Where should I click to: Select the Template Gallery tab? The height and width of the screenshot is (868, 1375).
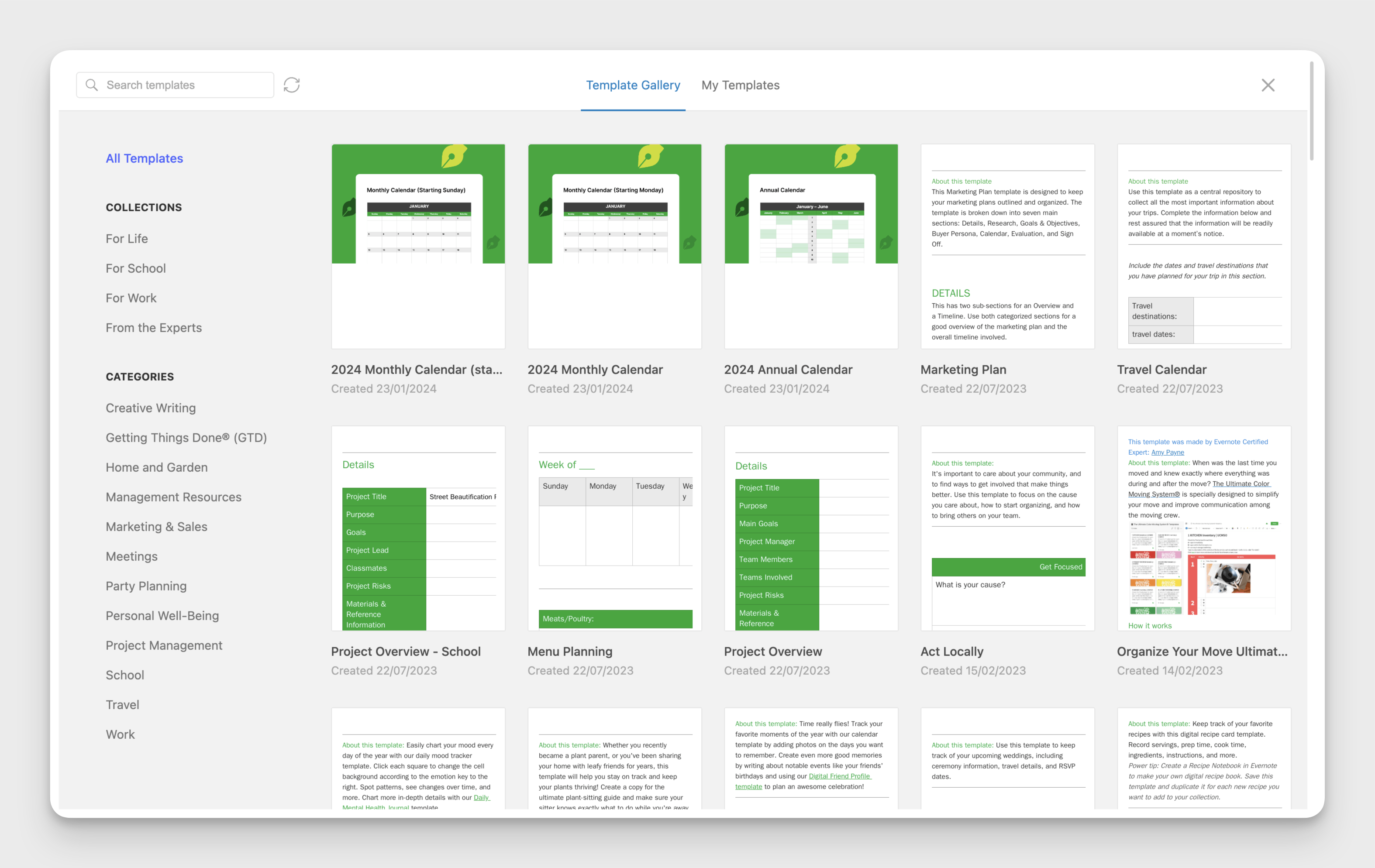633,85
